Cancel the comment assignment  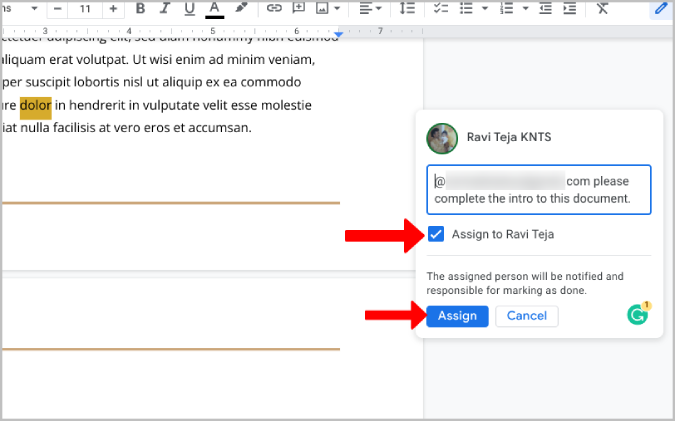click(x=527, y=316)
